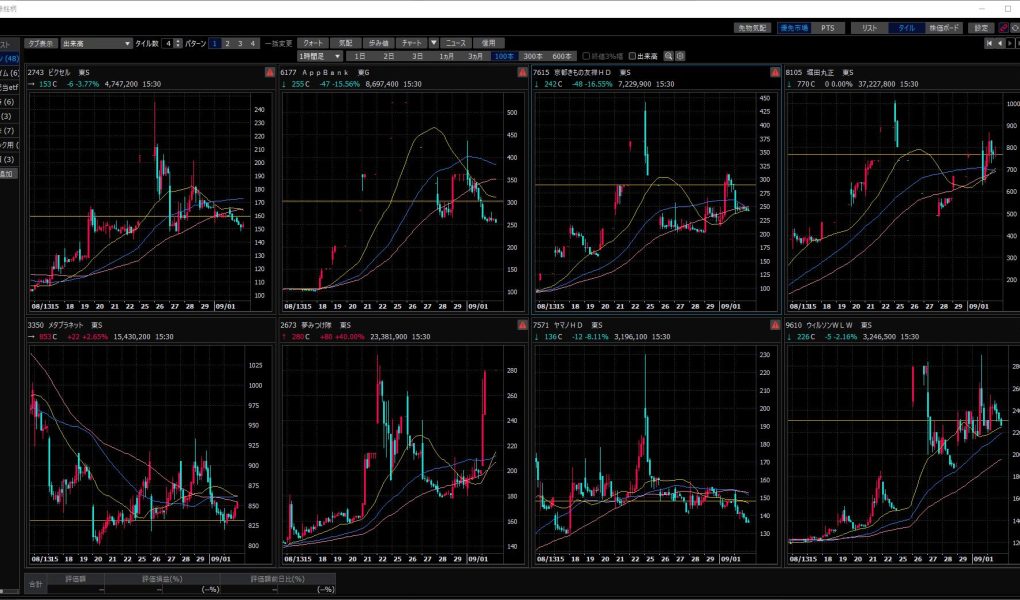Toggle the 終値3%幅 checkbox
The width and height of the screenshot is (1020, 600).
click(x=585, y=56)
